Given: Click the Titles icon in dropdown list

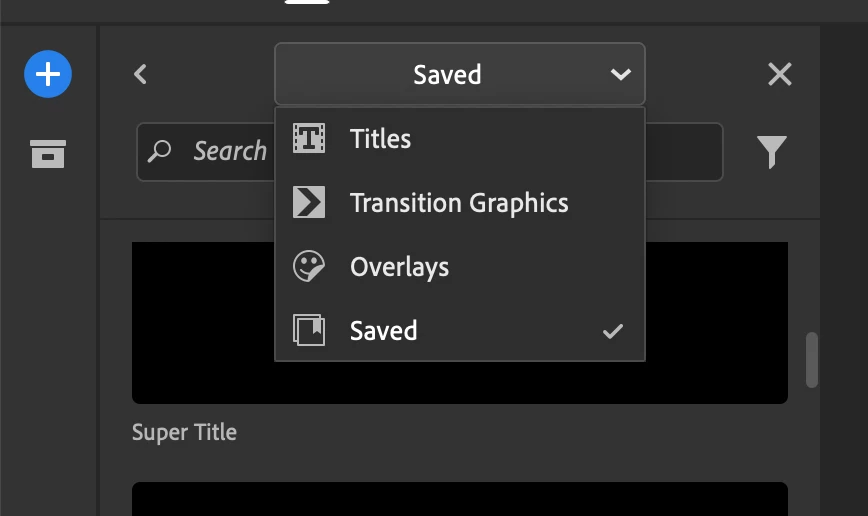Looking at the screenshot, I should tap(309, 138).
